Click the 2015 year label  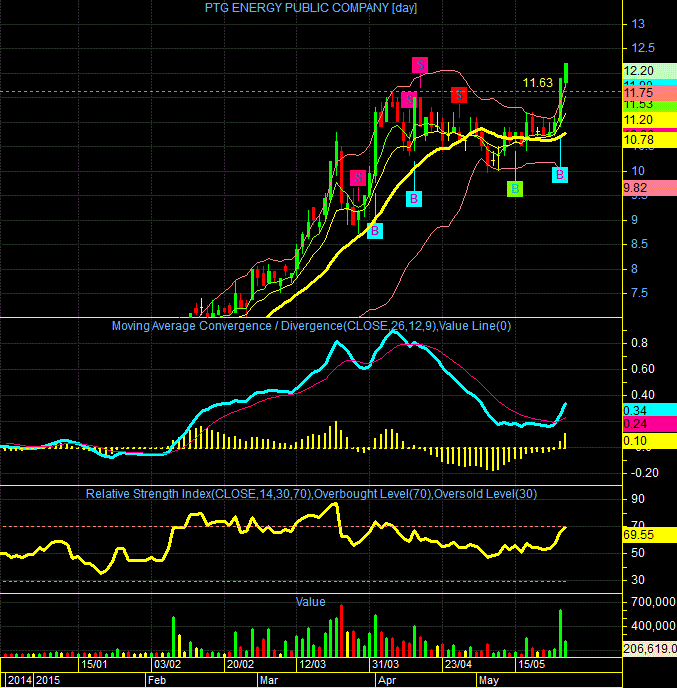click(48, 680)
